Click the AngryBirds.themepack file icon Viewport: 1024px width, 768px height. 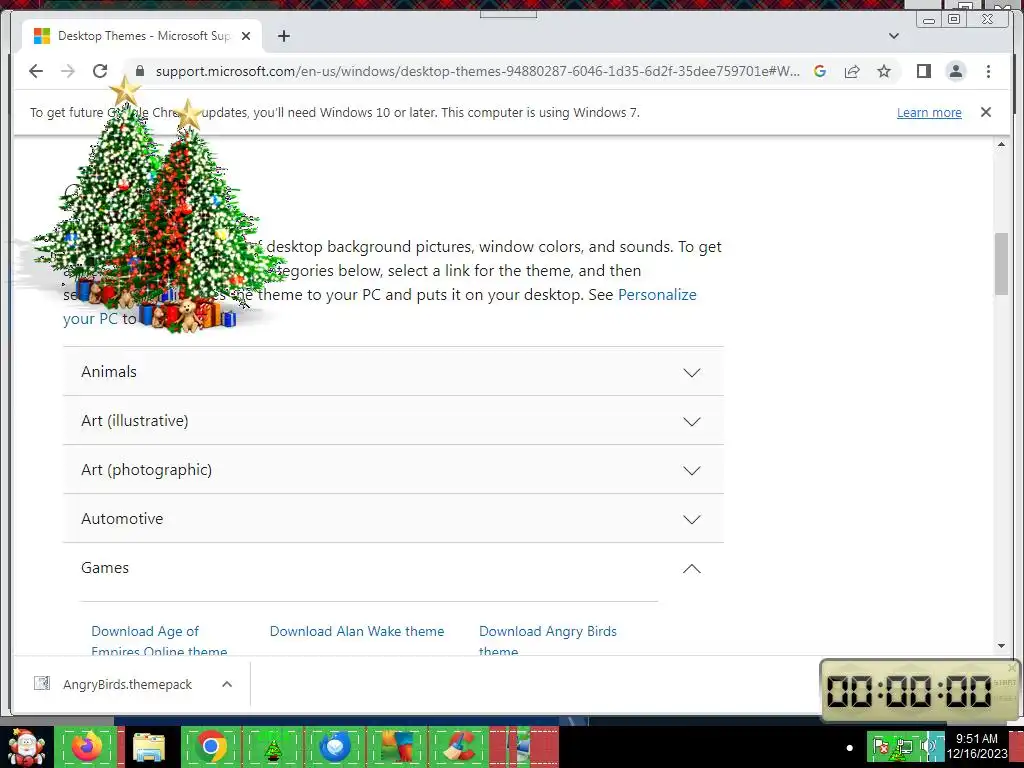pos(42,684)
